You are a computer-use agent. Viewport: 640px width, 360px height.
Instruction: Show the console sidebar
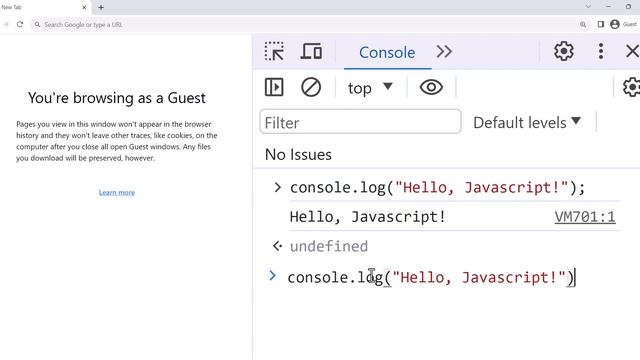click(274, 87)
